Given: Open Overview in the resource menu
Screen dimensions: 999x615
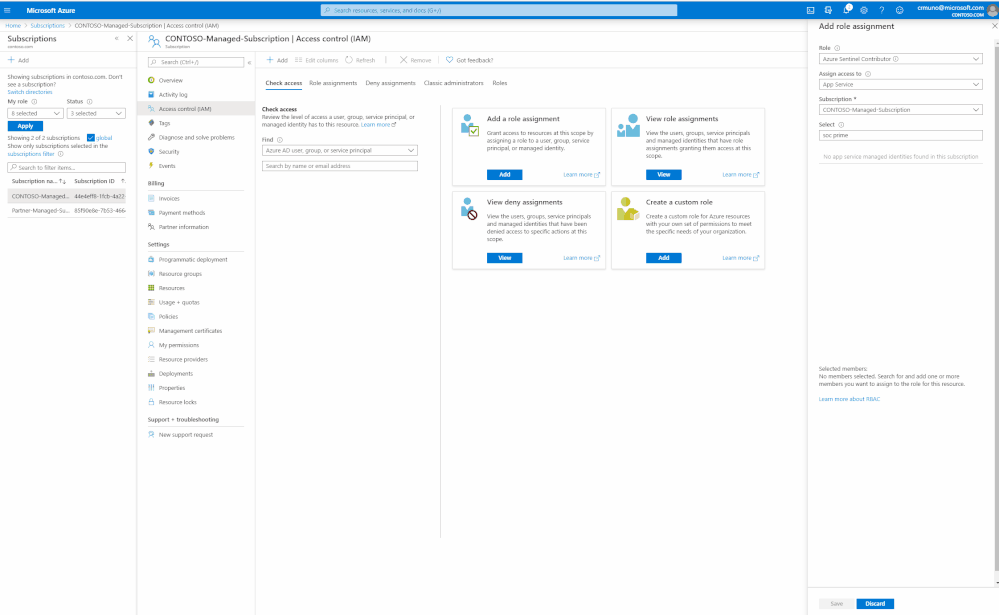Looking at the screenshot, I should coord(171,80).
